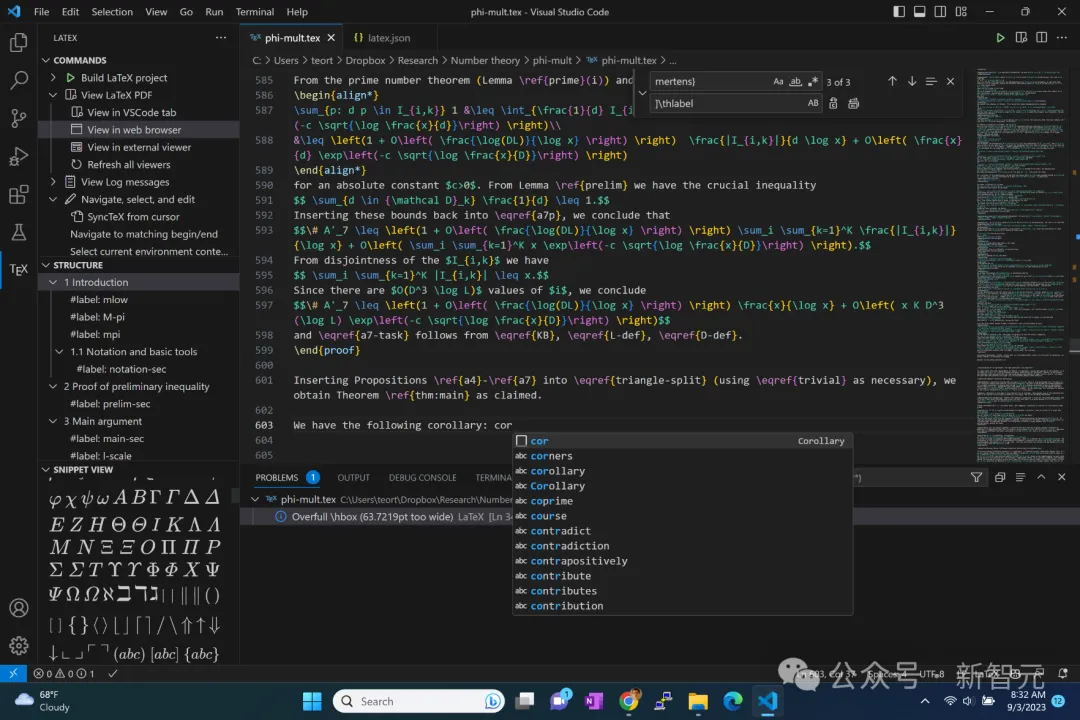
Task: Click the Replace All icon in find widget
Action: 853,103
